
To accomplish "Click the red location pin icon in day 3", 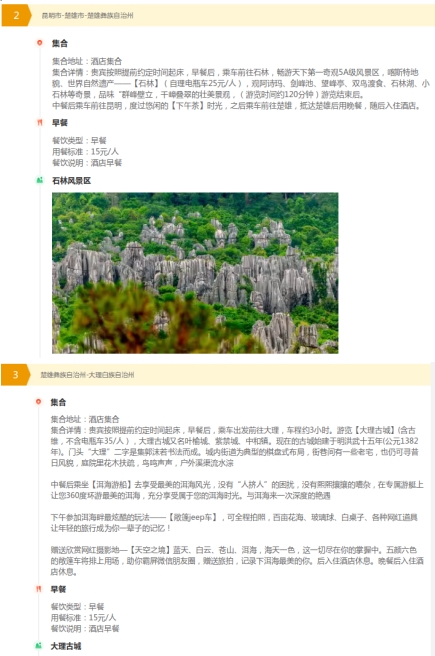I will (38, 402).
